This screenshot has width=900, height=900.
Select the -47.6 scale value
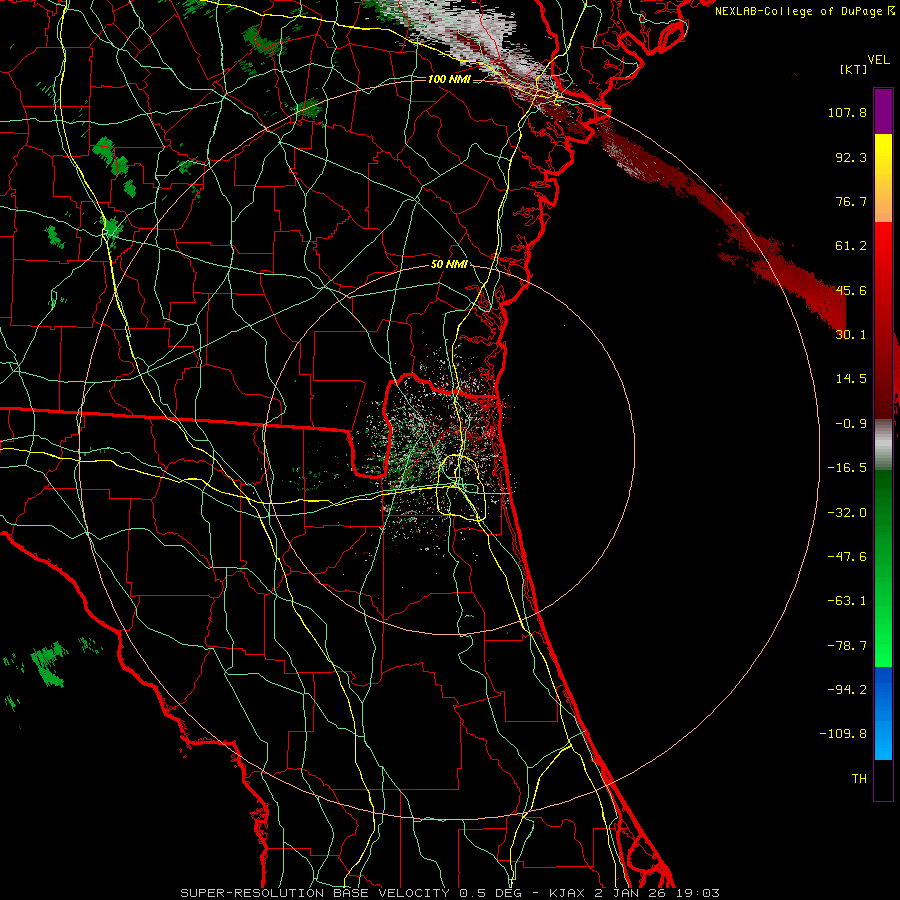[847, 557]
